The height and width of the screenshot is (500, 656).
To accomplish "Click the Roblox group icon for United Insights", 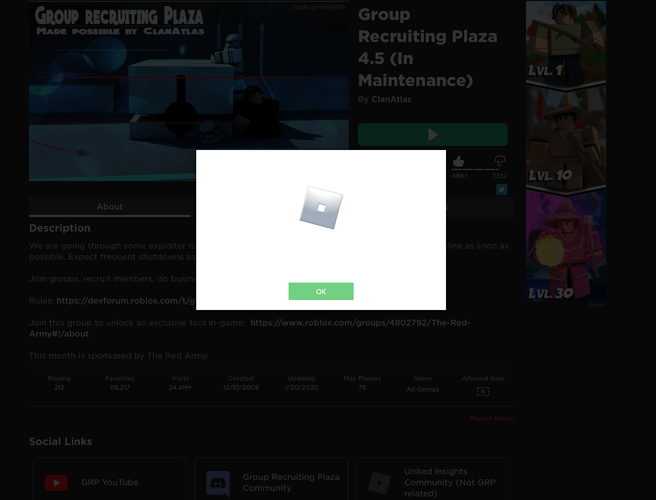I will pos(379,482).
